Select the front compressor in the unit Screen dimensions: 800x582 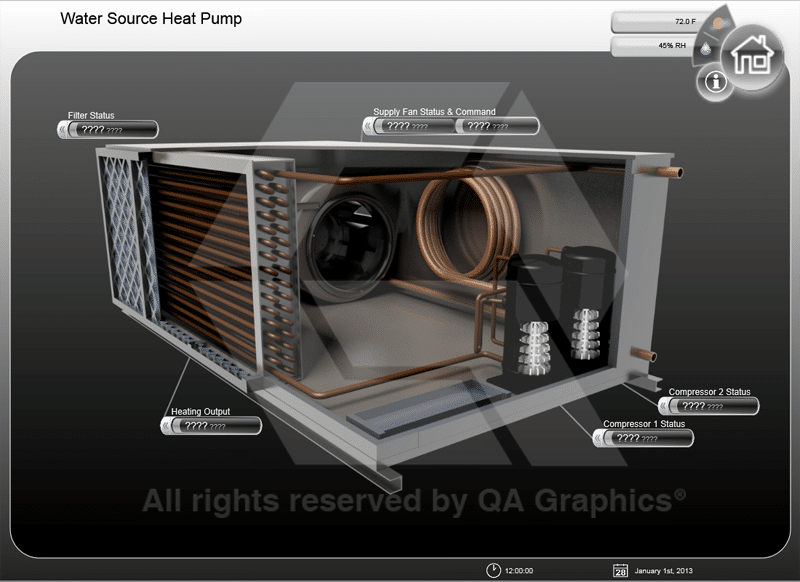(531, 316)
